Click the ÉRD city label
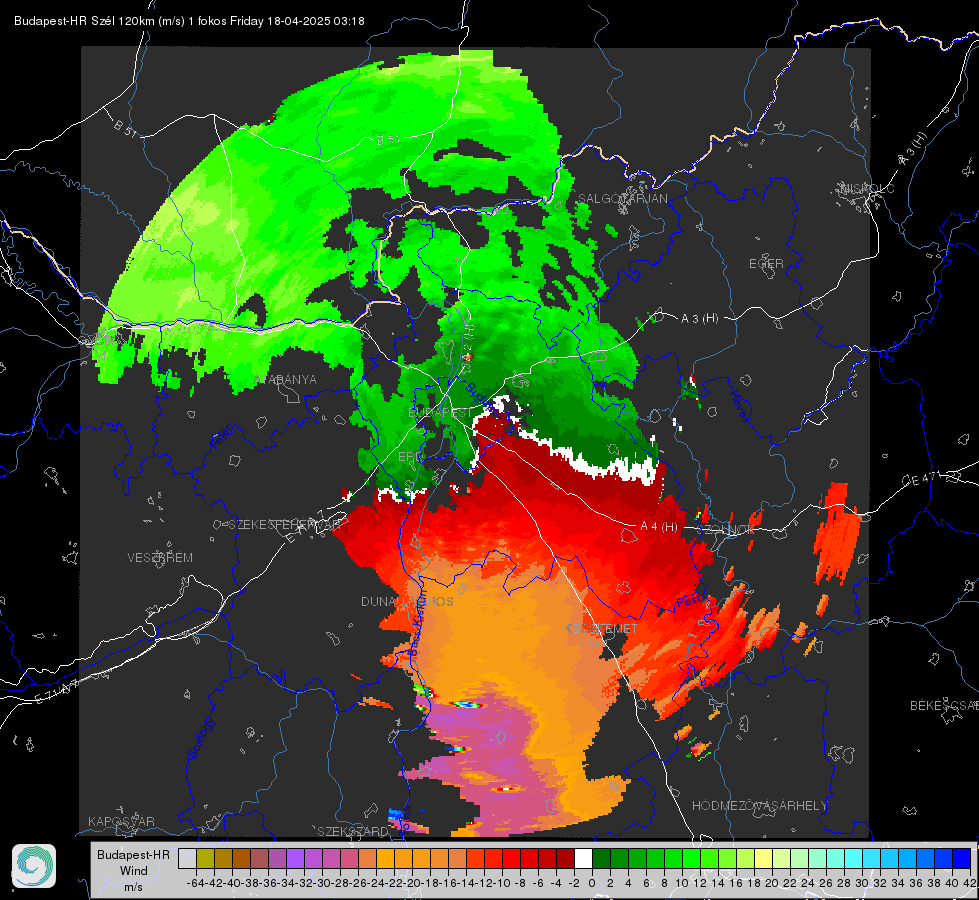Screen dimensions: 979x900 pos(409,457)
